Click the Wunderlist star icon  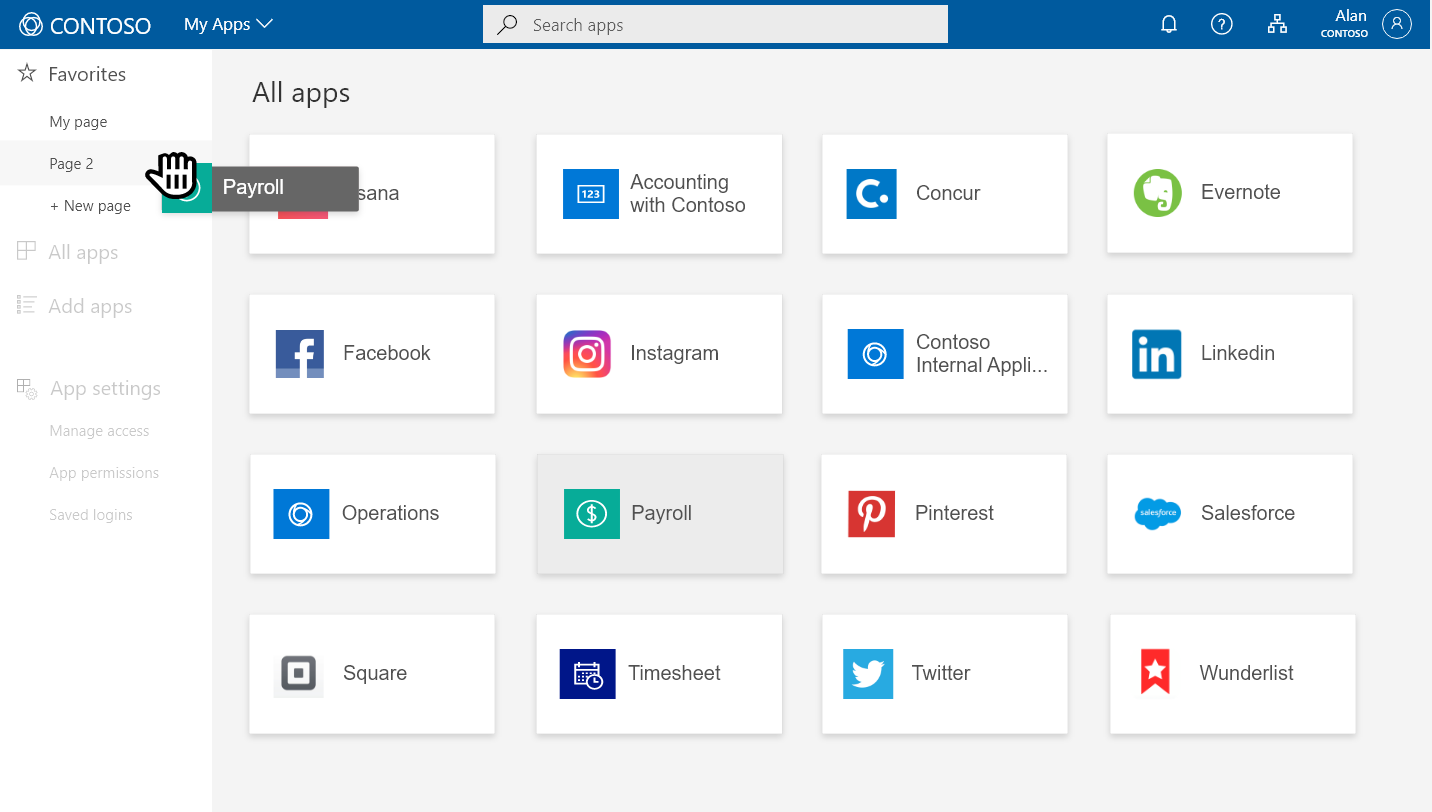1155,672
